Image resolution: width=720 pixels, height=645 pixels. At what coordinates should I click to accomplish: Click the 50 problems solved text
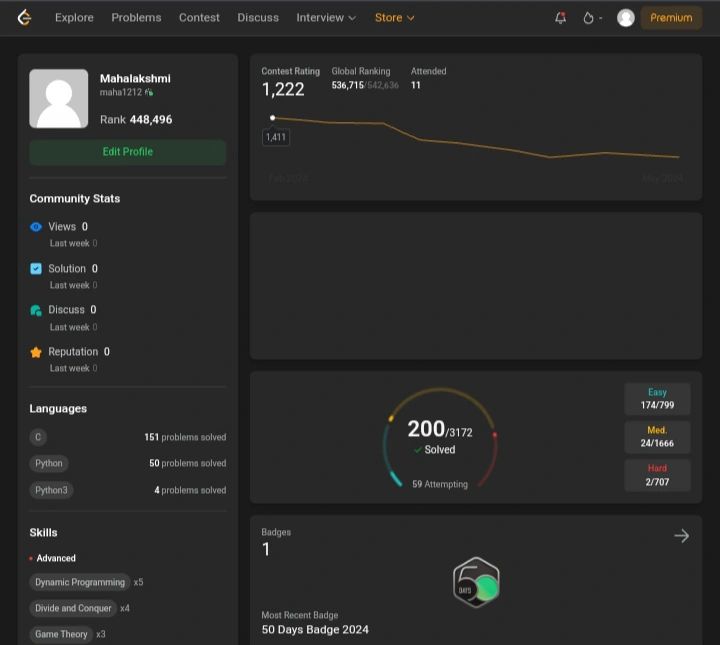(187, 463)
